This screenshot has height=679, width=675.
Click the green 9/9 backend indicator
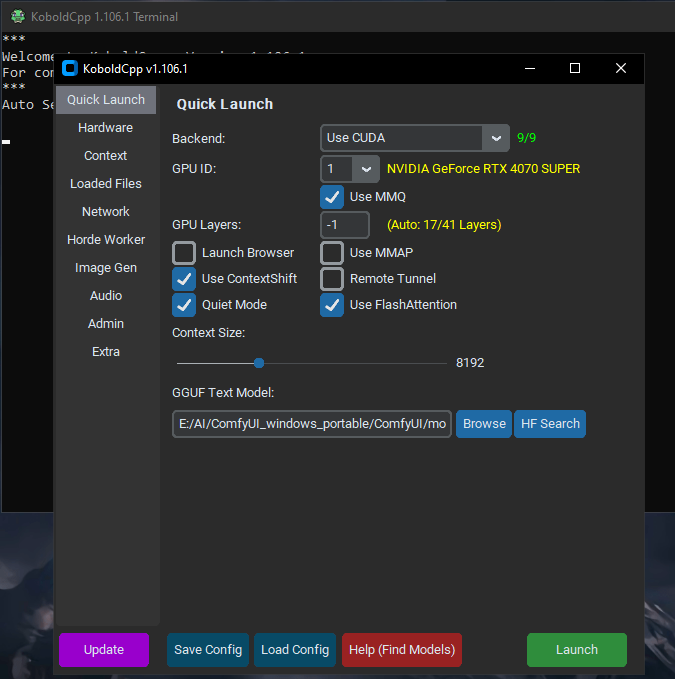[x=526, y=138]
